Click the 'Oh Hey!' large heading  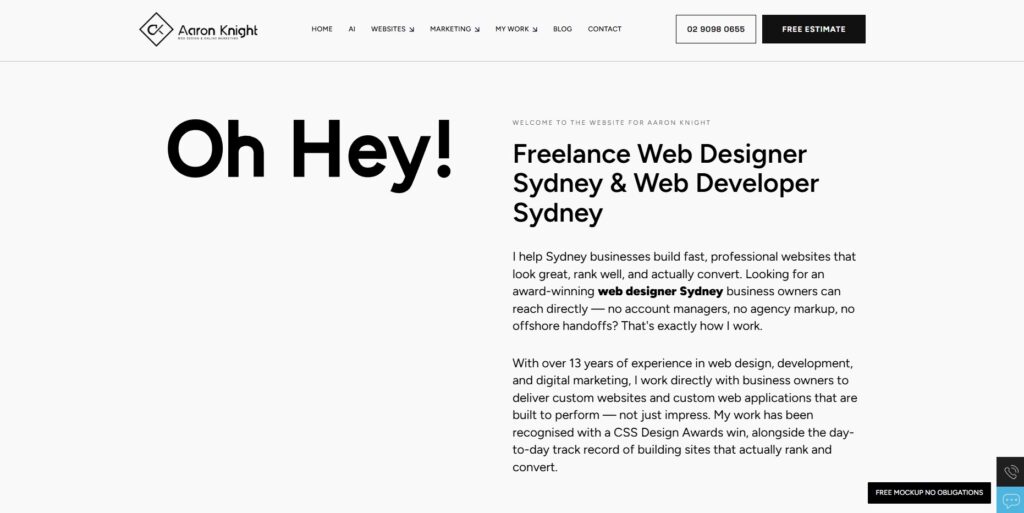(x=310, y=154)
